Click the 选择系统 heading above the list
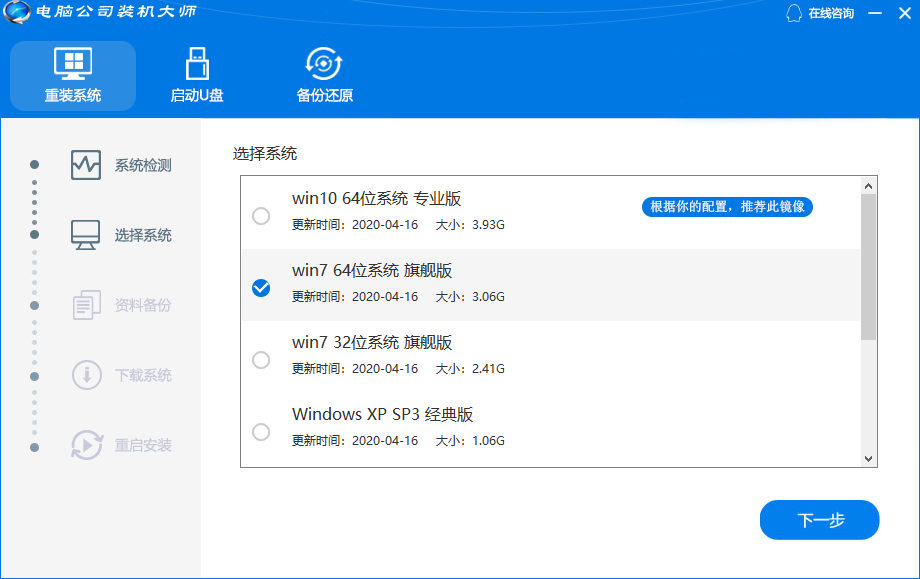 [265, 154]
